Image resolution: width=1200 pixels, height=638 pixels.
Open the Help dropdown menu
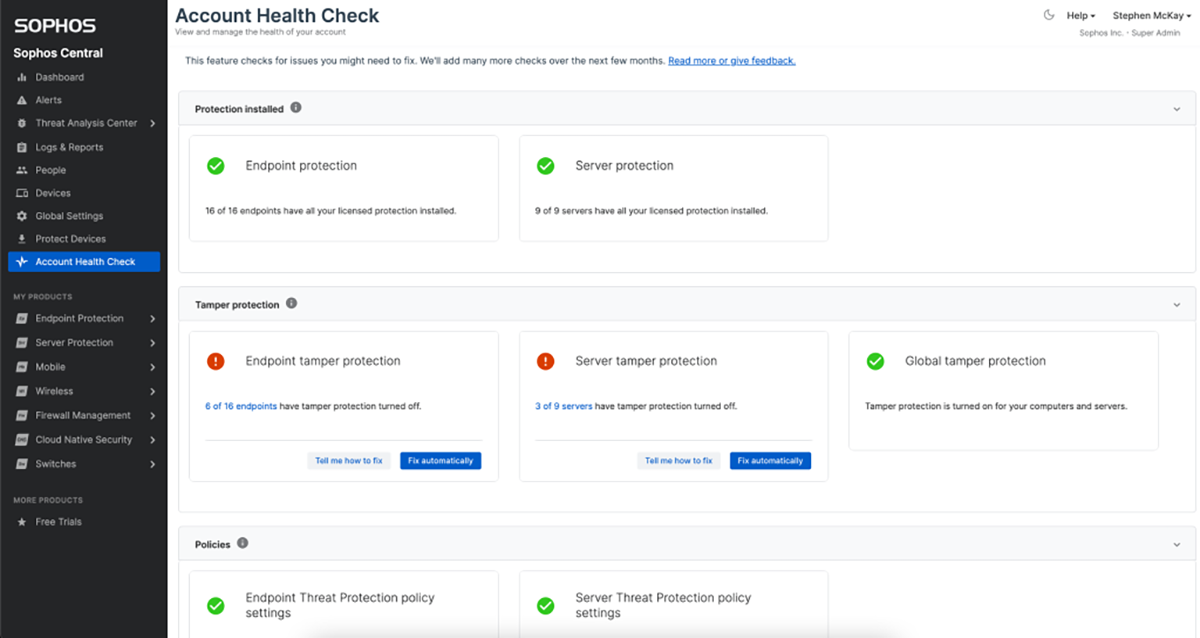pyautogui.click(x=1081, y=15)
